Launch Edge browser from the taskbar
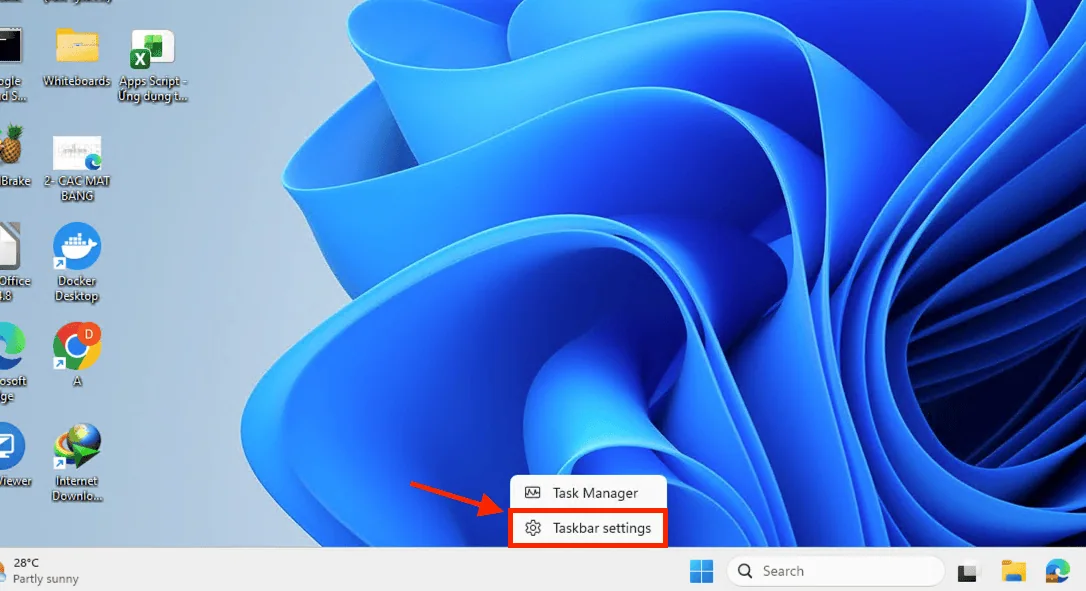 pos(1058,571)
